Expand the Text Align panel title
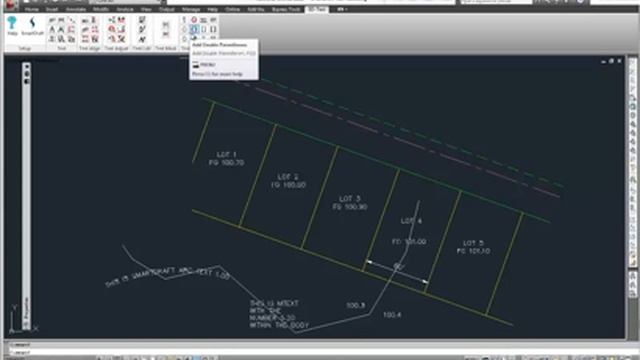This screenshot has width=640, height=360. [89, 48]
